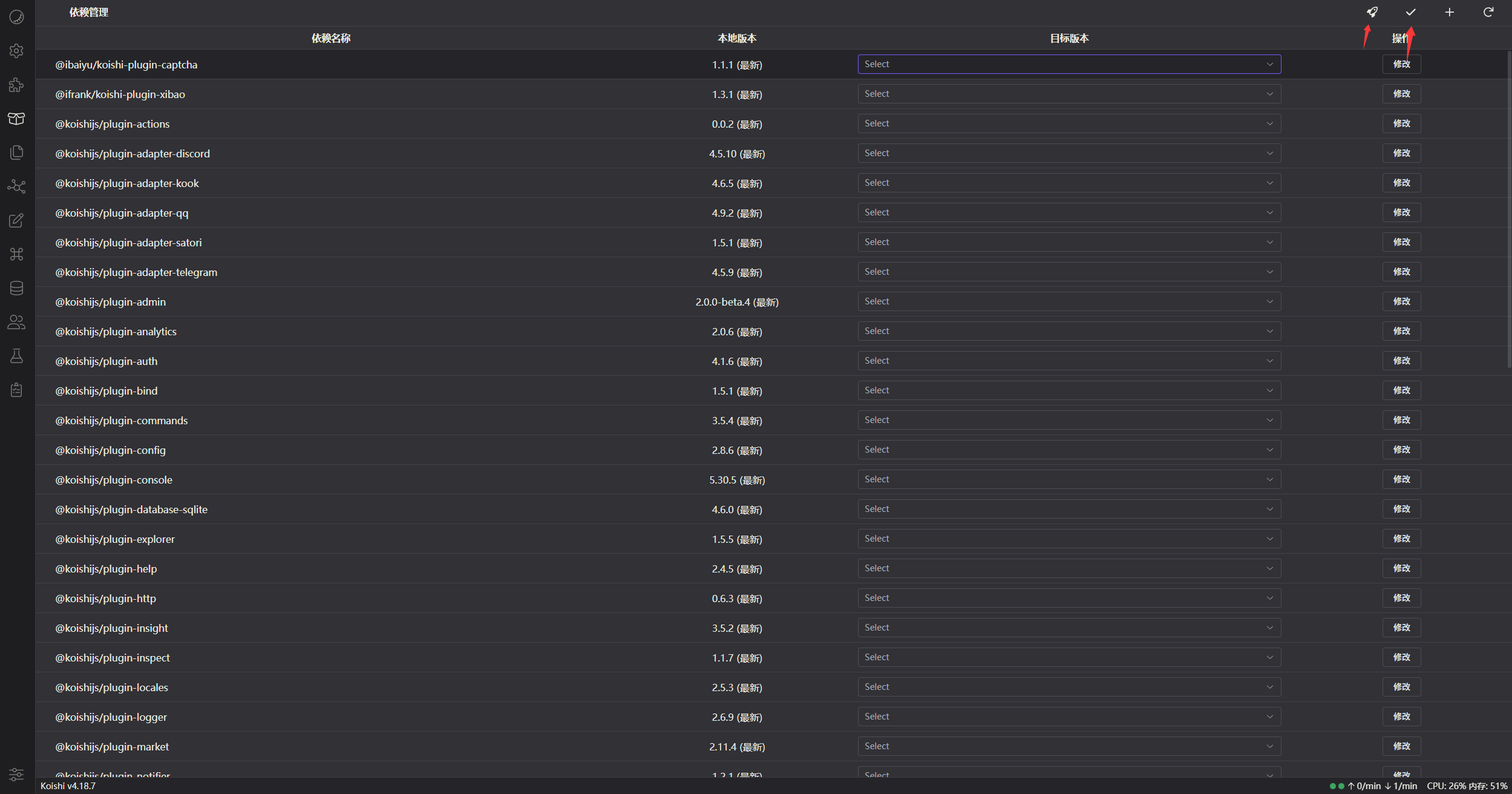Open the settings sliders icon at sidebar bottom
The width and height of the screenshot is (1512, 794).
(17, 774)
